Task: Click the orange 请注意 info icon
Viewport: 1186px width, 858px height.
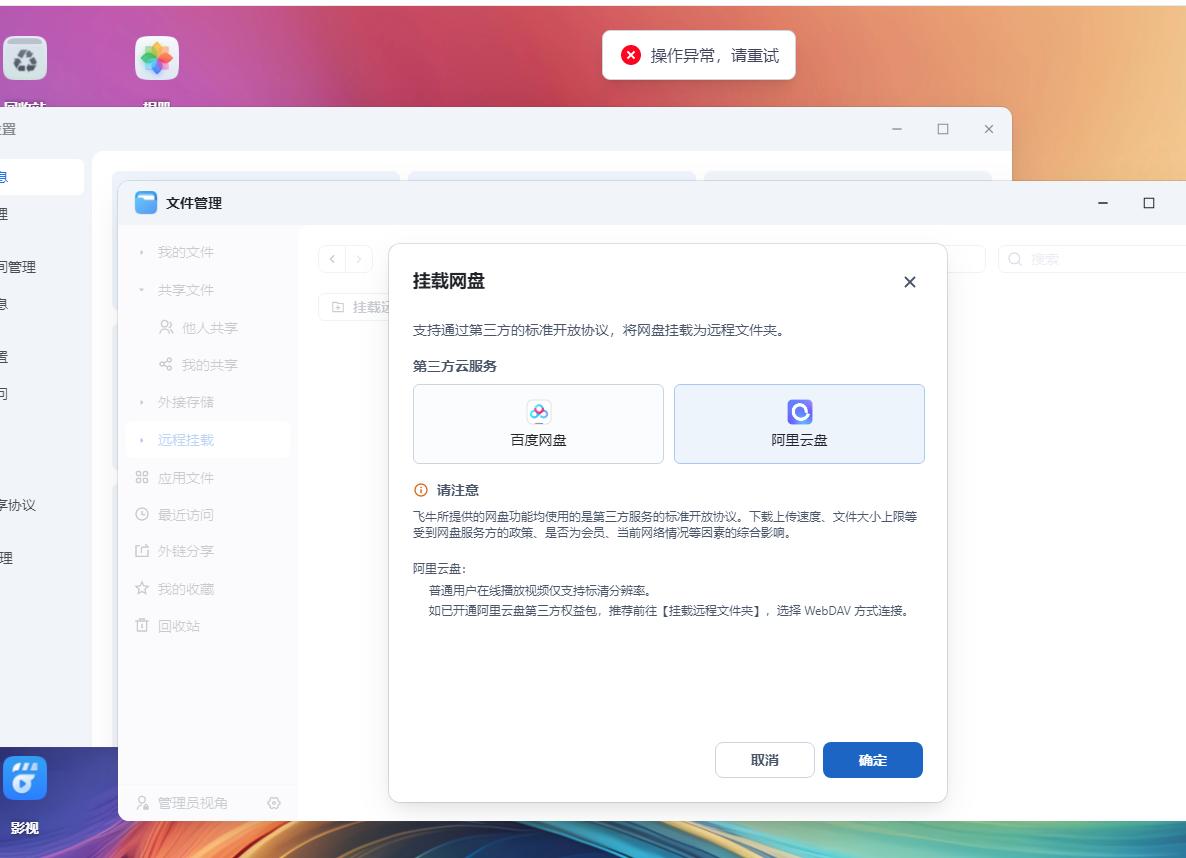Action: click(421, 490)
